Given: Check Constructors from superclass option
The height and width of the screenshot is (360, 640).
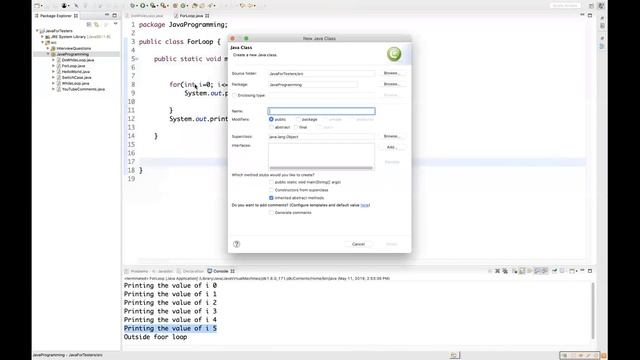Looking at the screenshot, I should tap(271, 190).
